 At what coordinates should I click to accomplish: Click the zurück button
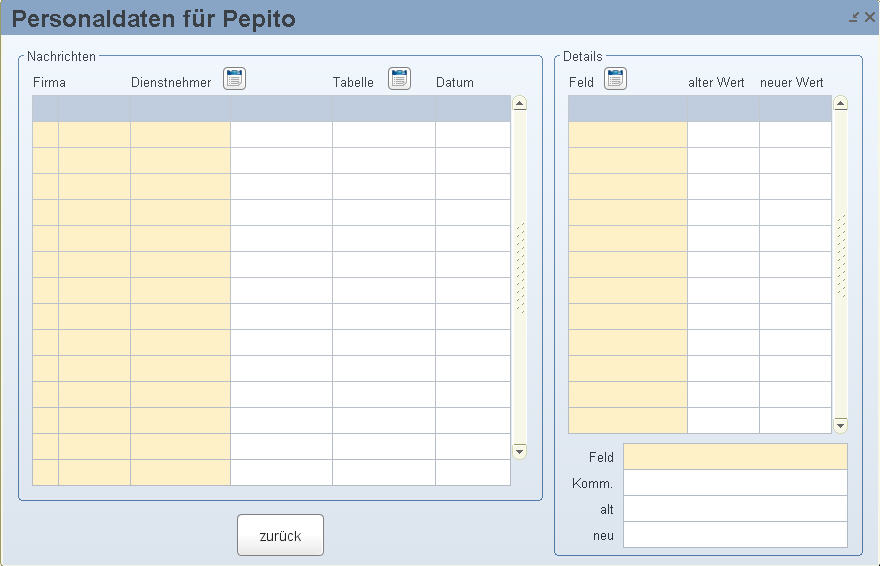coord(280,535)
